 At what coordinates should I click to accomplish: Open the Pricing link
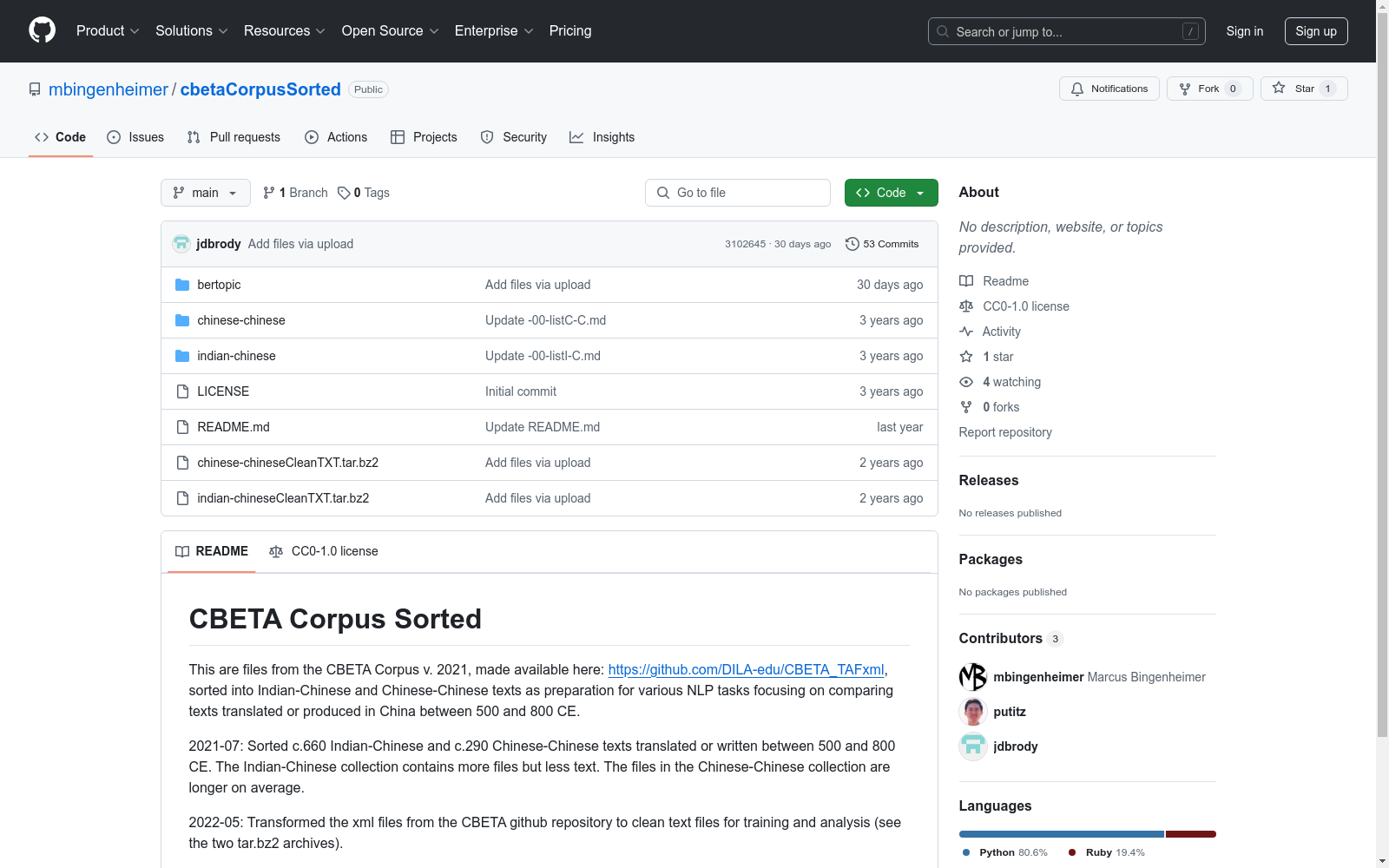[x=570, y=30]
